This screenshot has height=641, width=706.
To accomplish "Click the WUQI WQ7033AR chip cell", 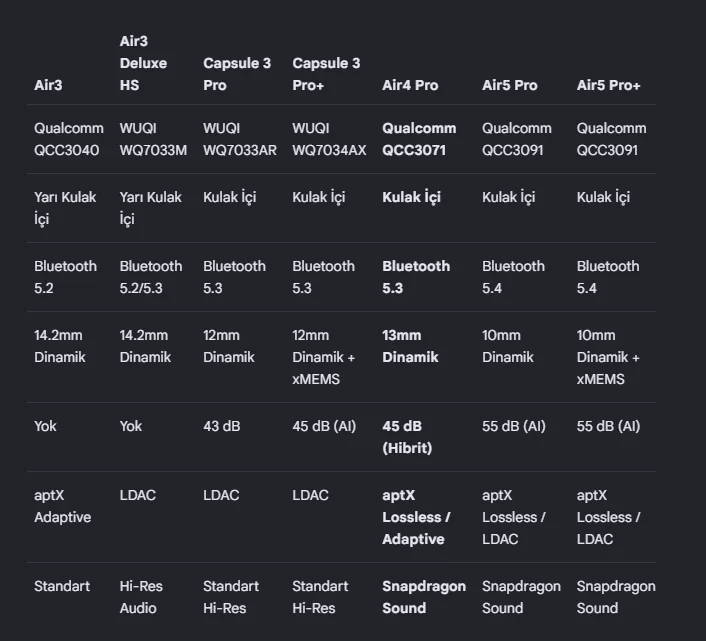I will click(240, 139).
